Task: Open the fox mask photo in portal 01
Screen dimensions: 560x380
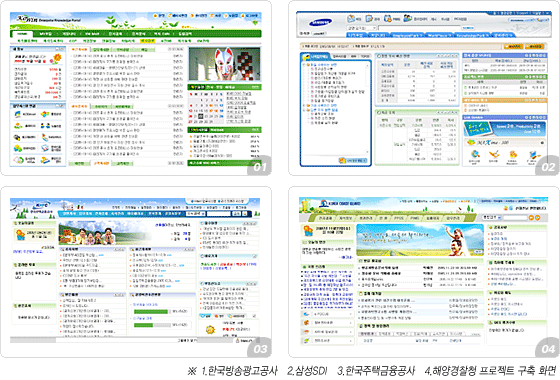Action: (x=225, y=64)
